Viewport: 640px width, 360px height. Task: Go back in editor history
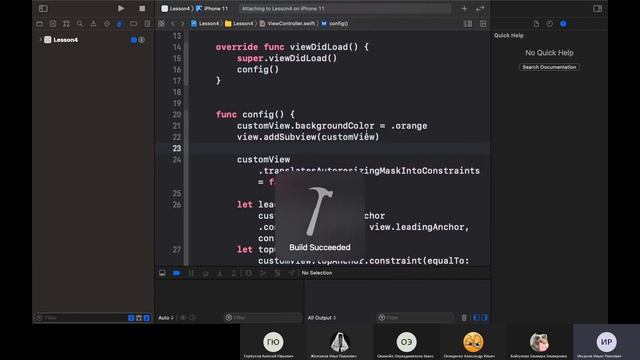coord(173,24)
